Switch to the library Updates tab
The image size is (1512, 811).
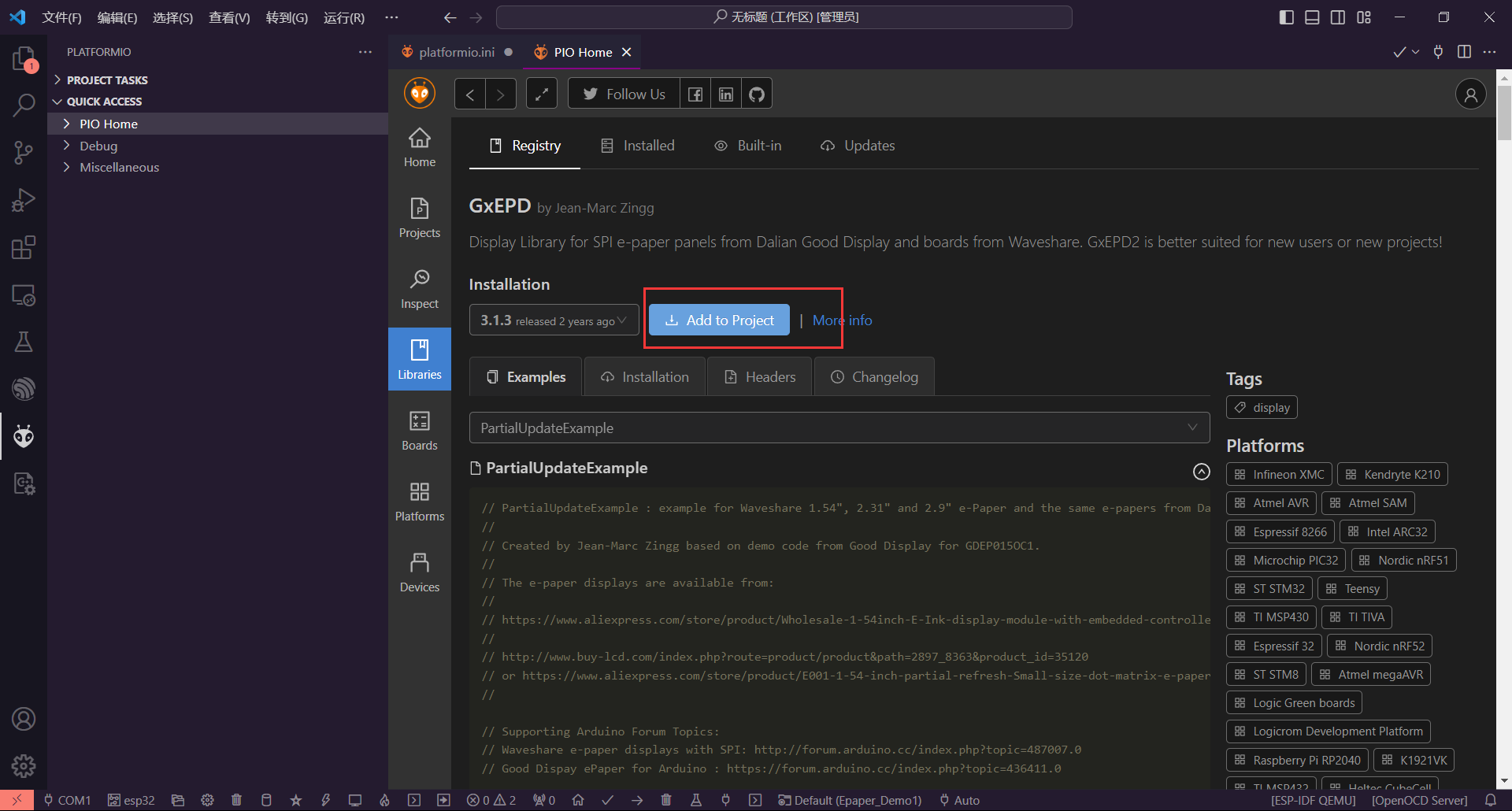[x=858, y=146]
